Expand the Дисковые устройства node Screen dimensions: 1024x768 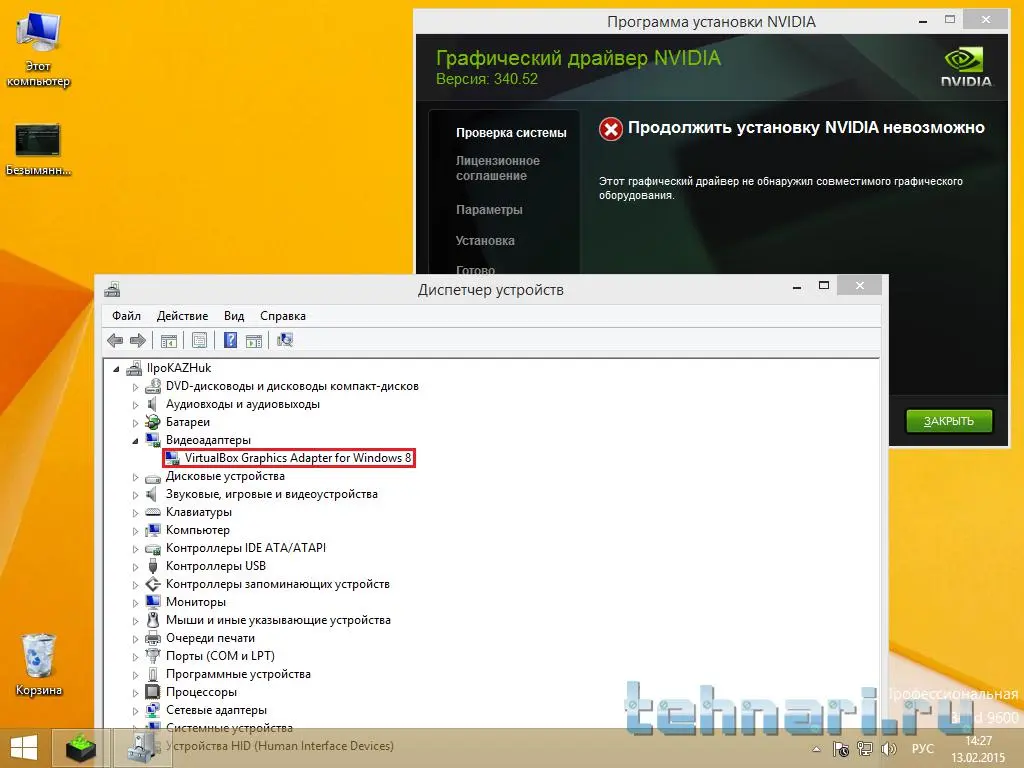[x=136, y=477]
